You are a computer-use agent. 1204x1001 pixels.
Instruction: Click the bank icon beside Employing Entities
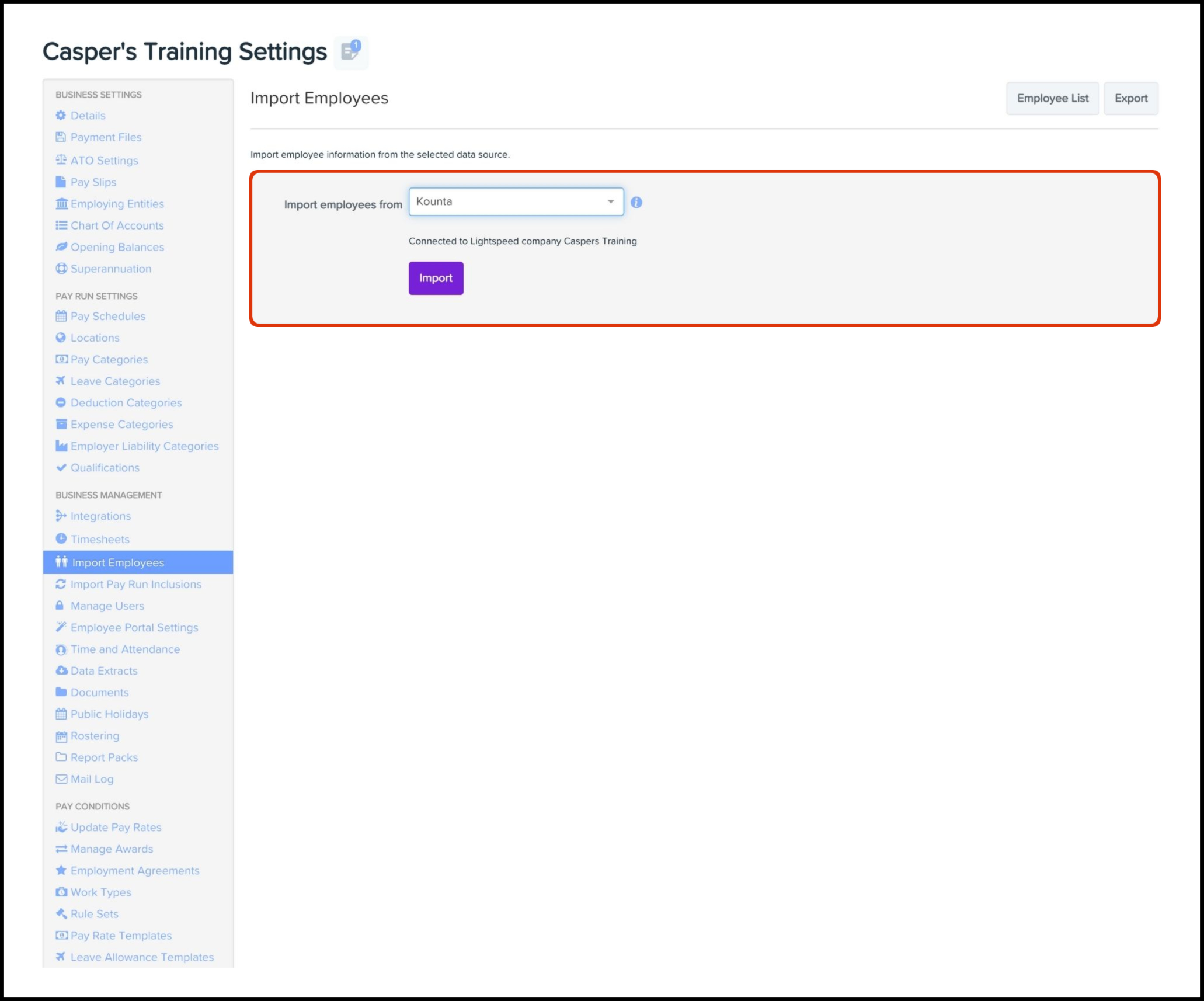point(61,204)
